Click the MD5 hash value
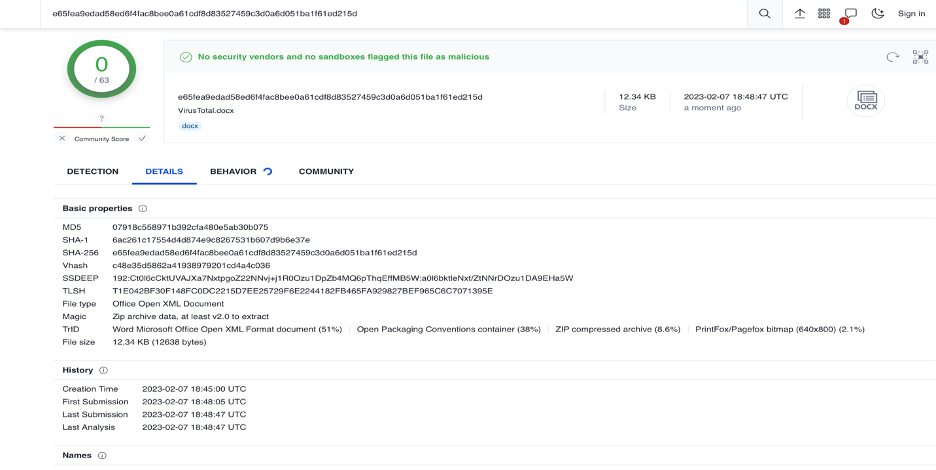This screenshot has height=470, width=936. 190,227
